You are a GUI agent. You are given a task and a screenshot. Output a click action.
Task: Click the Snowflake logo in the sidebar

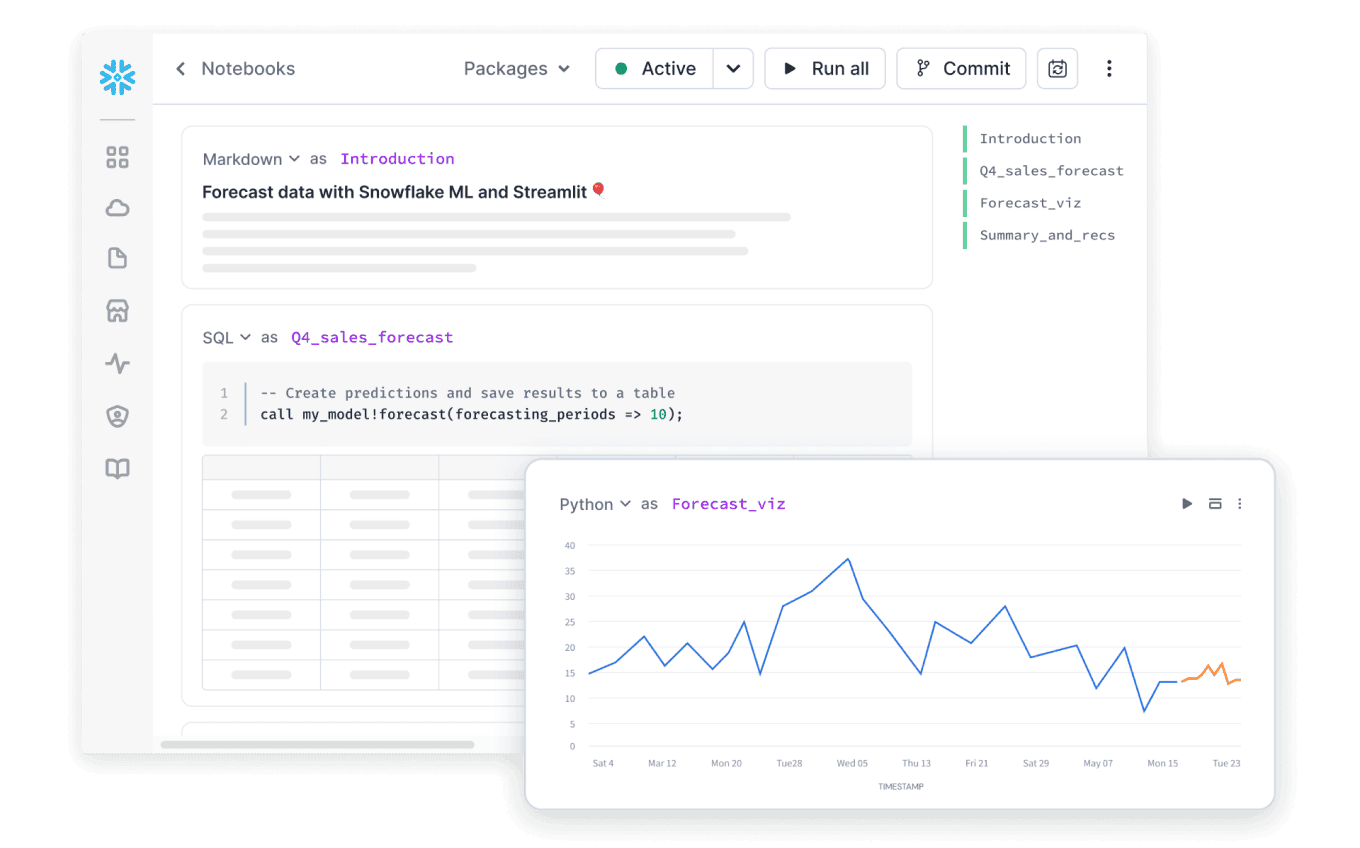[117, 77]
